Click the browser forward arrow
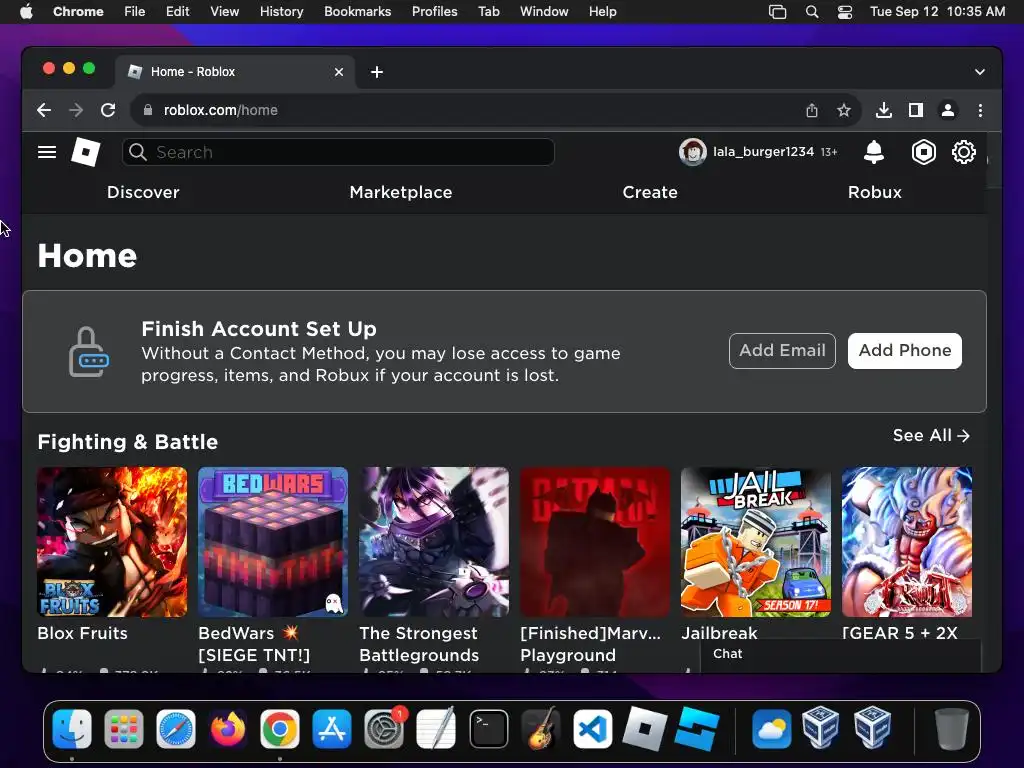 76,110
